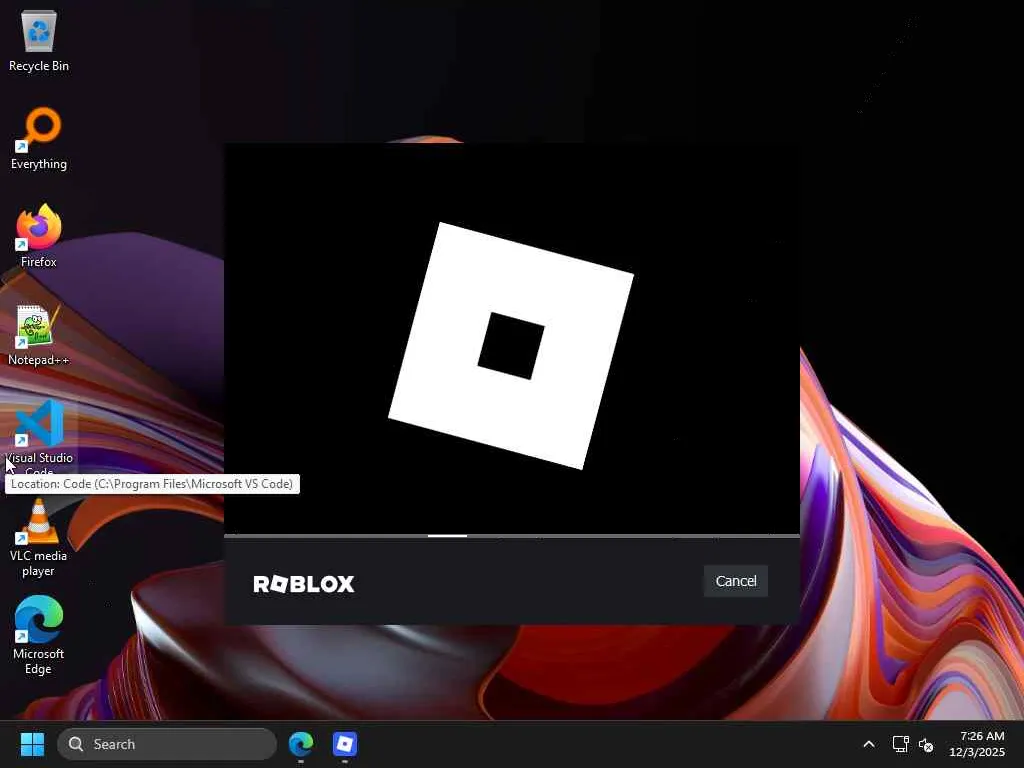This screenshot has width=1024, height=768.
Task: Open the Recycle Bin desktop icon
Action: tap(39, 41)
